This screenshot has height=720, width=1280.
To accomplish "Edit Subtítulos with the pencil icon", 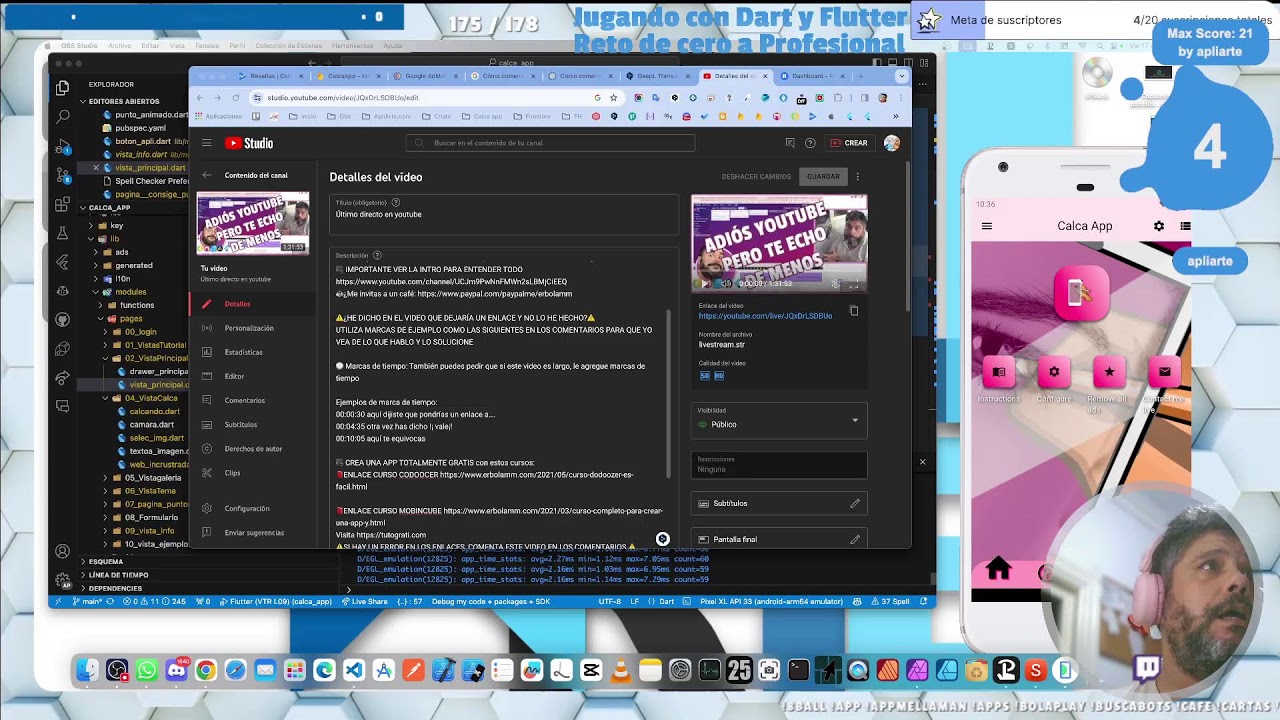I will click(855, 503).
